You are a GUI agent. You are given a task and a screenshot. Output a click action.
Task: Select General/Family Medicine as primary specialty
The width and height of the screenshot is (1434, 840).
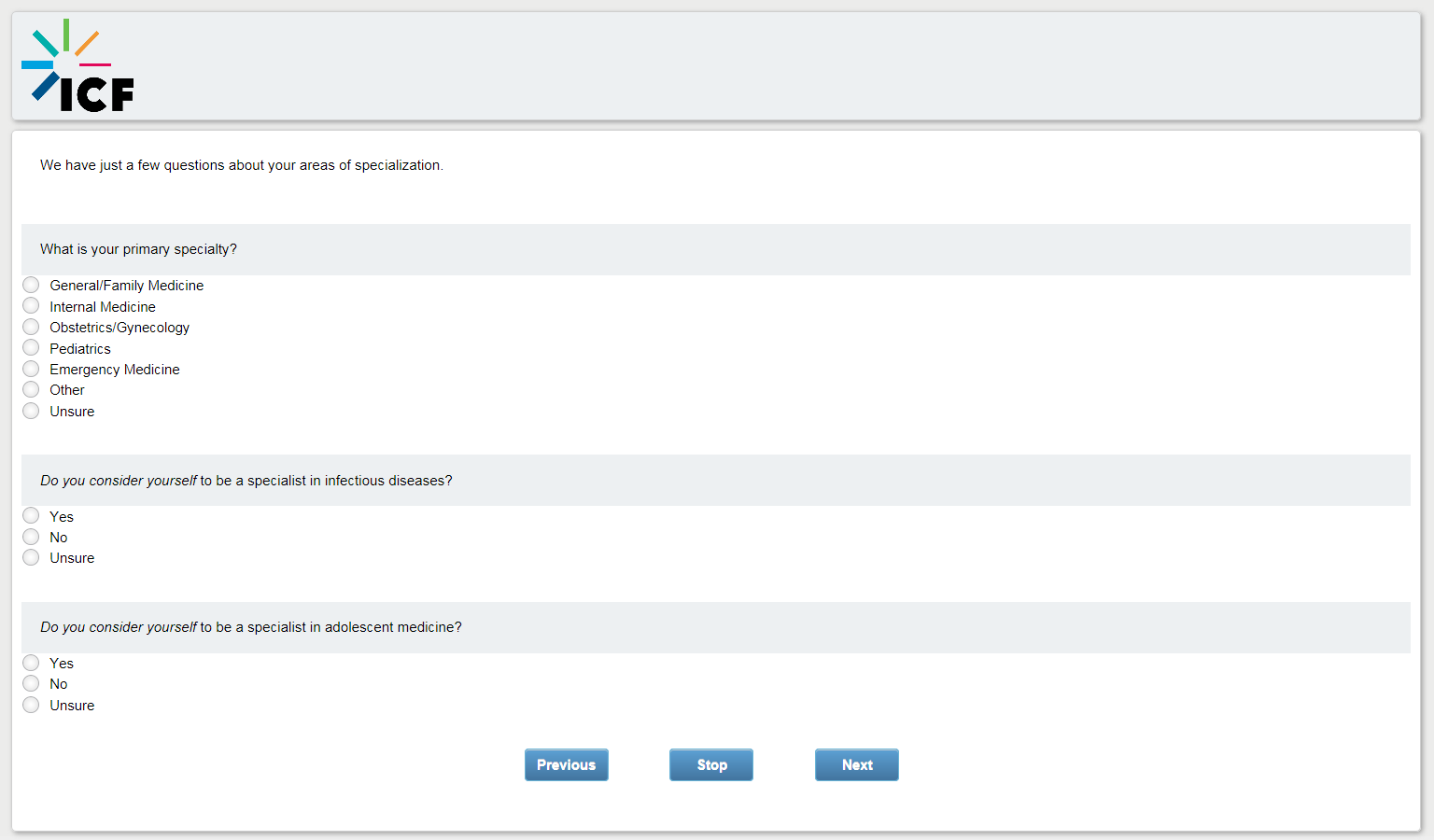[31, 285]
